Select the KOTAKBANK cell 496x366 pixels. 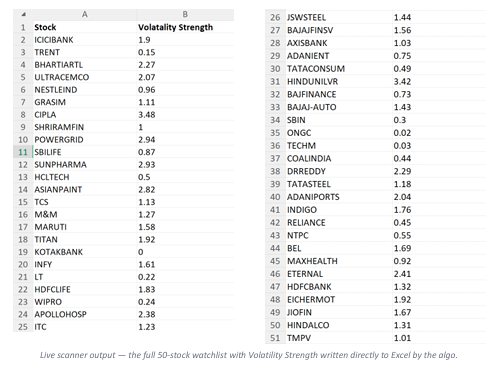(85, 252)
